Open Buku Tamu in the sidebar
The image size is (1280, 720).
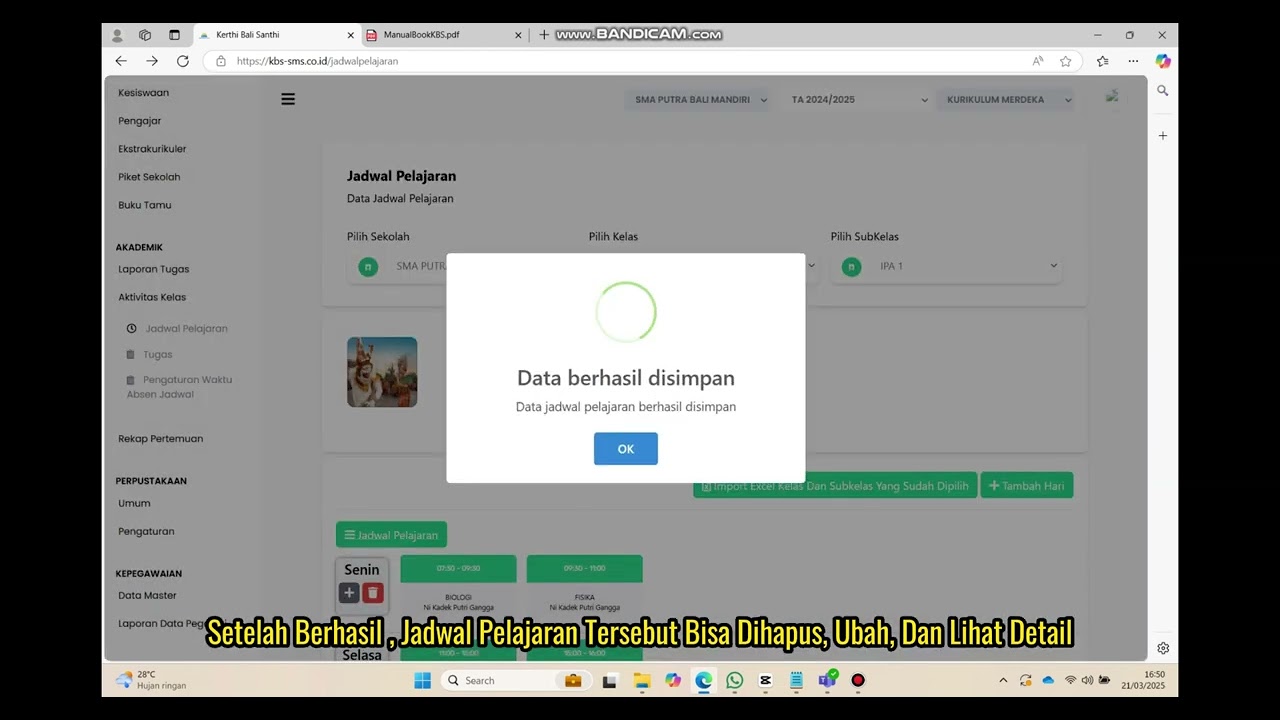(x=145, y=205)
